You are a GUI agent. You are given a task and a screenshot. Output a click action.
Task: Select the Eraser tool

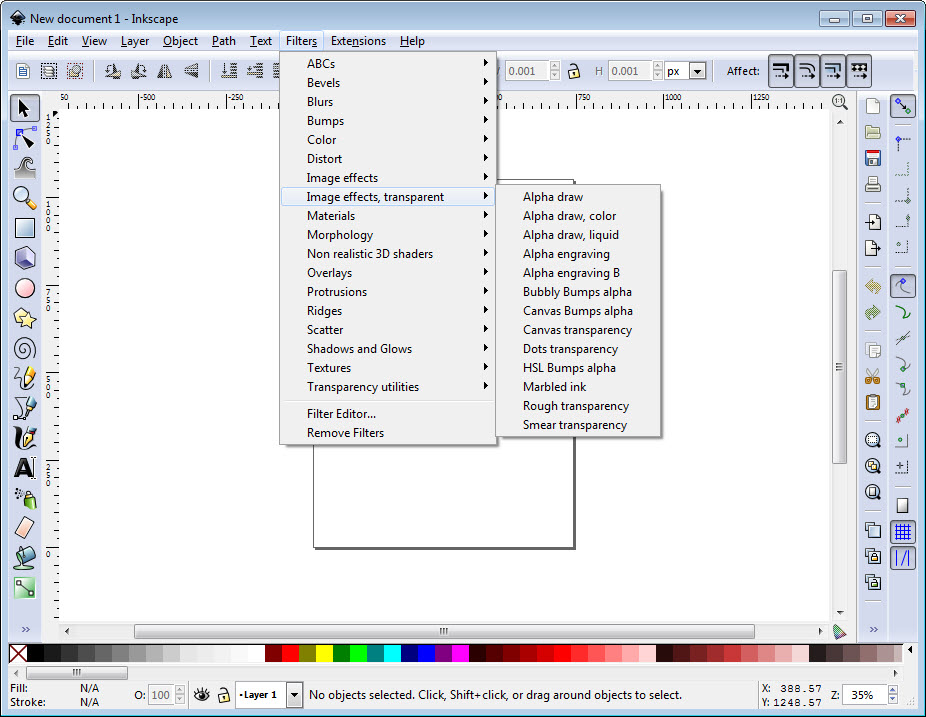(24, 528)
